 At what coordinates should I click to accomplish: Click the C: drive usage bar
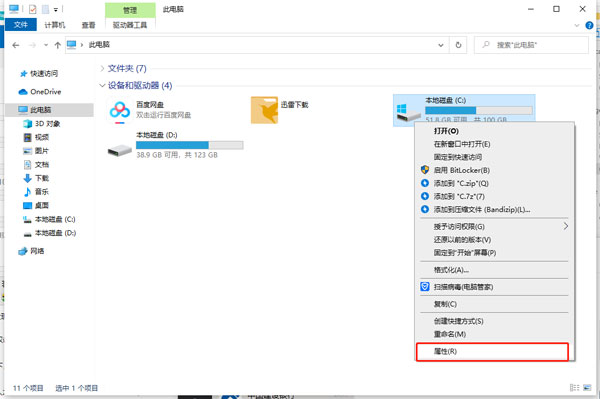coord(479,110)
